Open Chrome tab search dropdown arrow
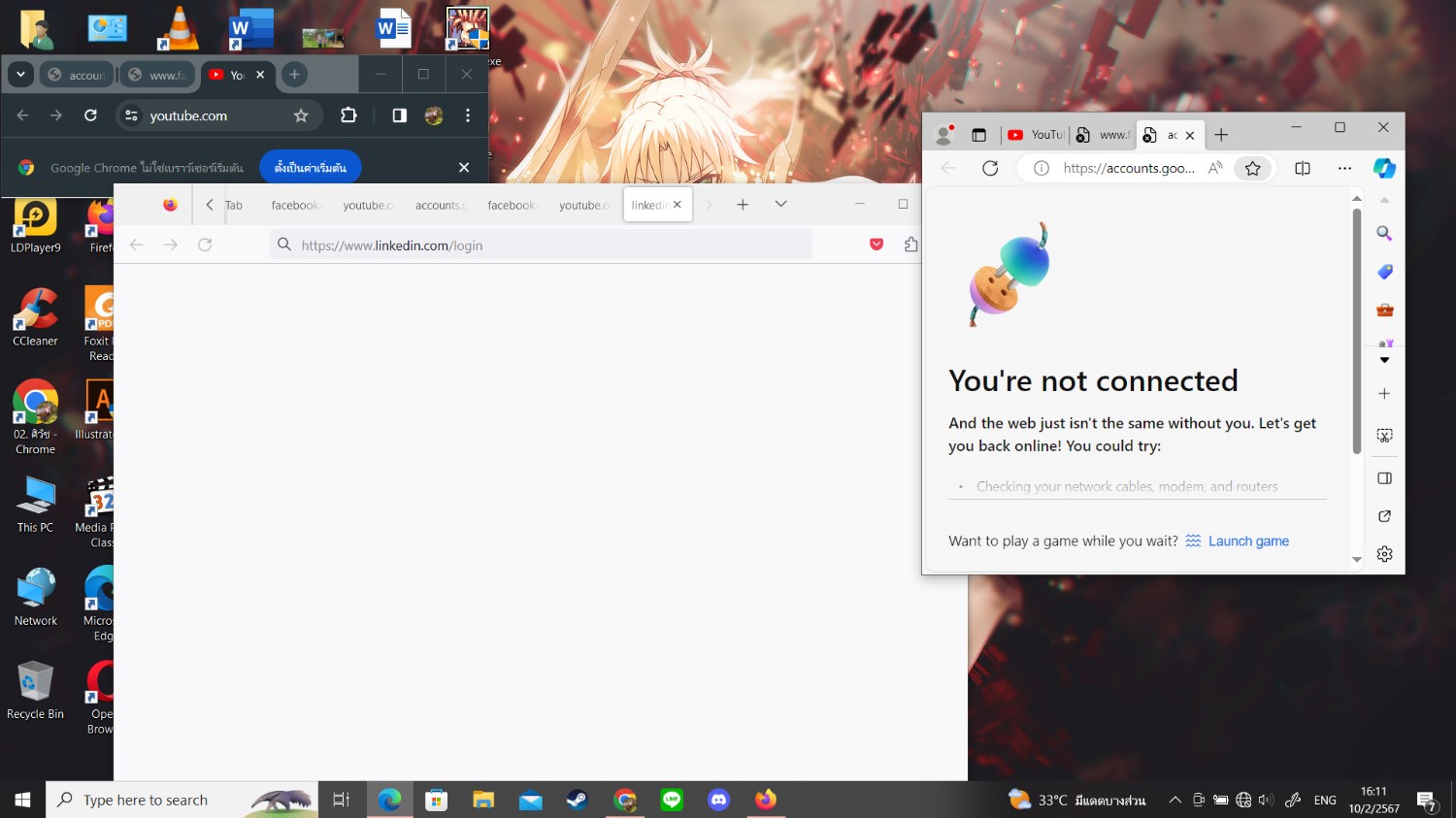 (20, 75)
